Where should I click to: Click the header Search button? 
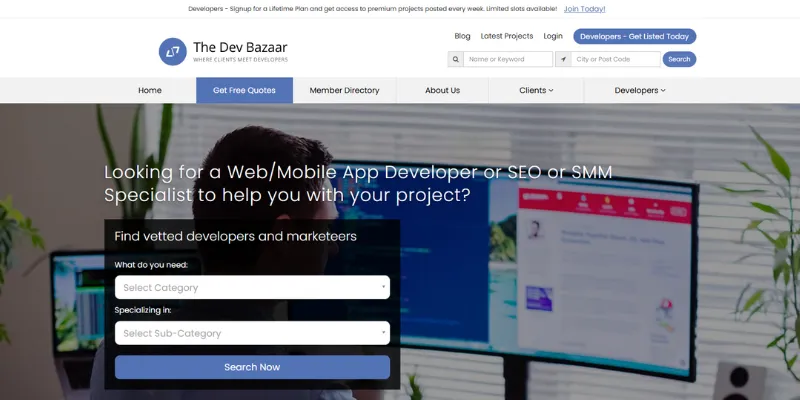pos(679,59)
